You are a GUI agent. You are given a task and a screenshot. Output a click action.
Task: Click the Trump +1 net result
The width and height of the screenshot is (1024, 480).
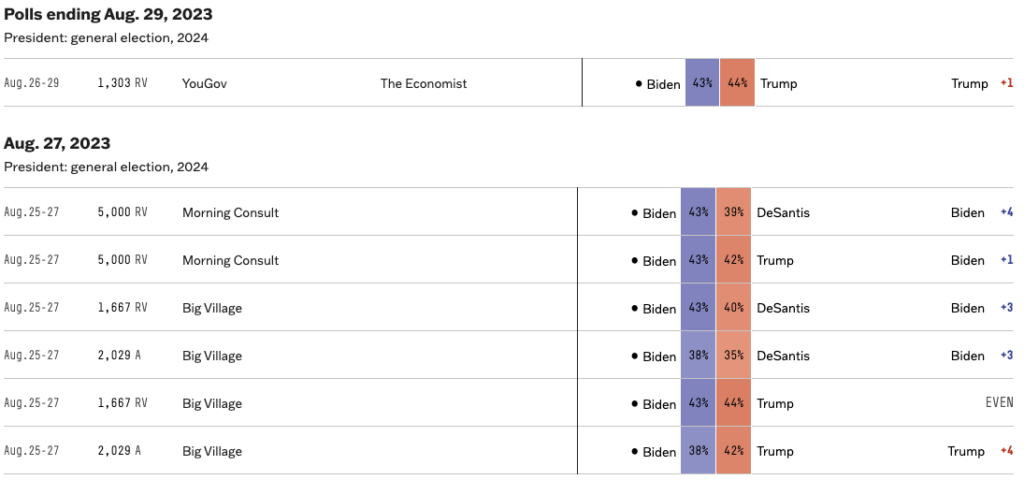(1007, 84)
